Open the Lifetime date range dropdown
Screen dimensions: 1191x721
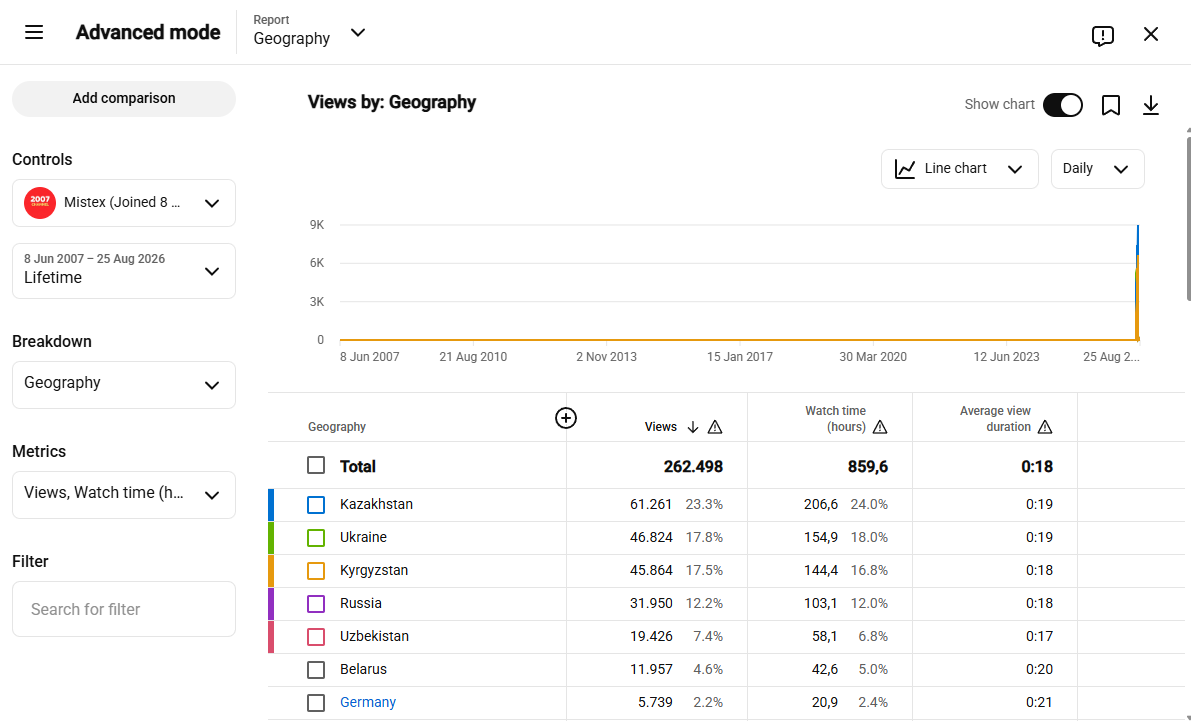point(124,270)
